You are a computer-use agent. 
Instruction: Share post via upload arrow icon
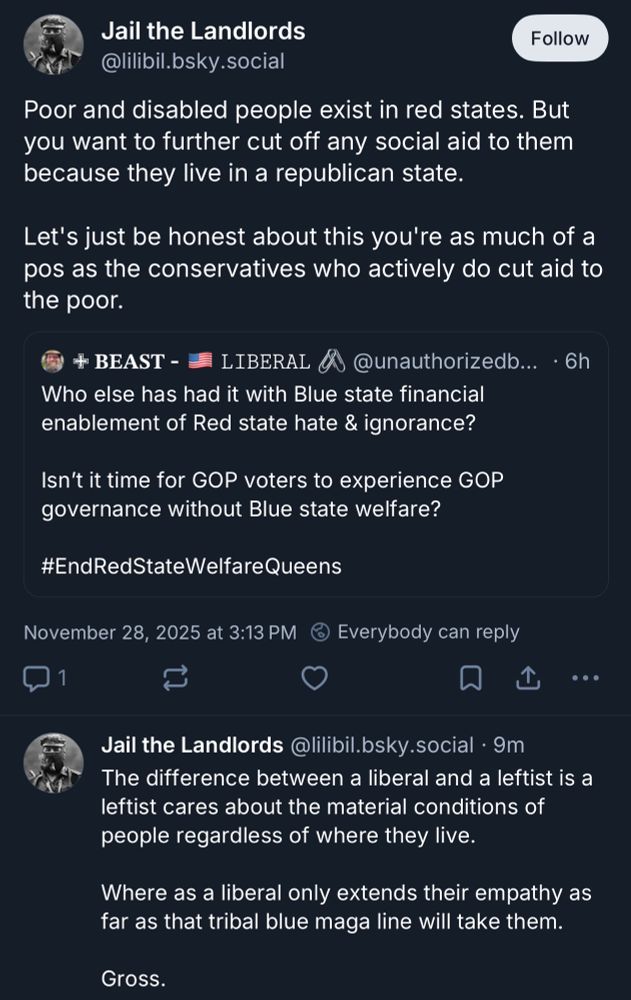[527, 679]
